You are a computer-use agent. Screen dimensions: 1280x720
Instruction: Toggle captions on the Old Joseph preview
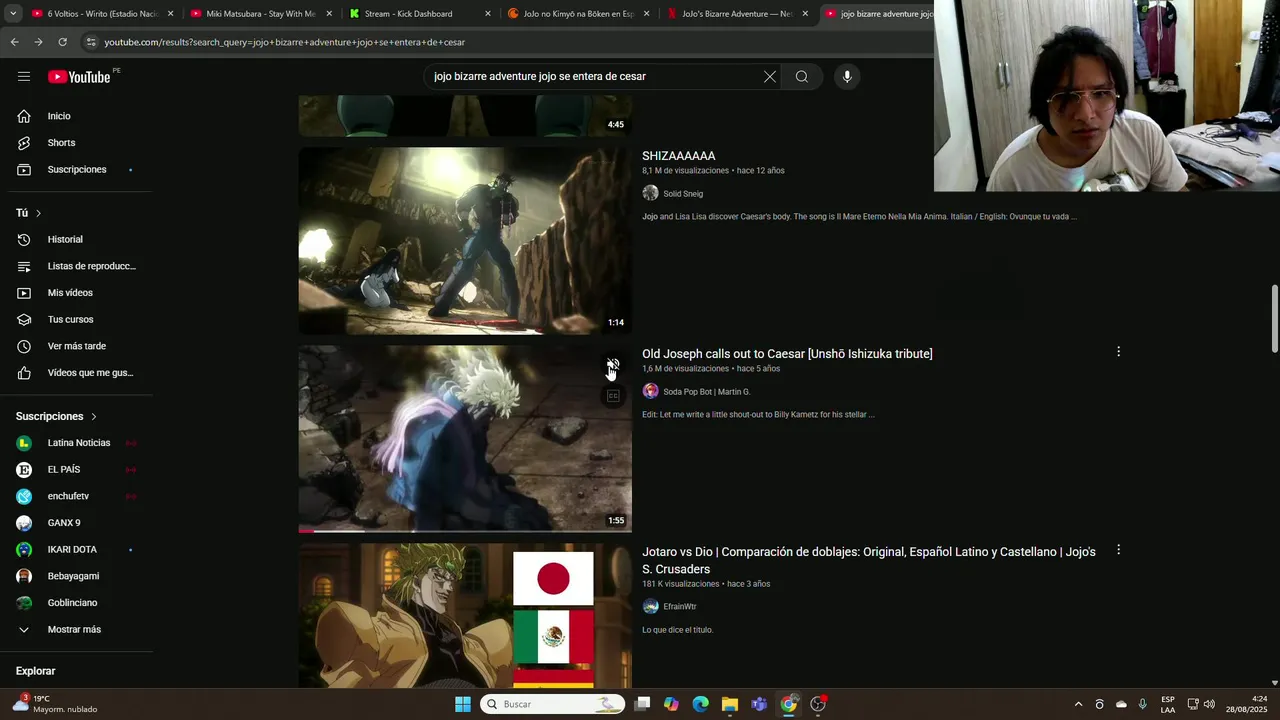tap(613, 396)
